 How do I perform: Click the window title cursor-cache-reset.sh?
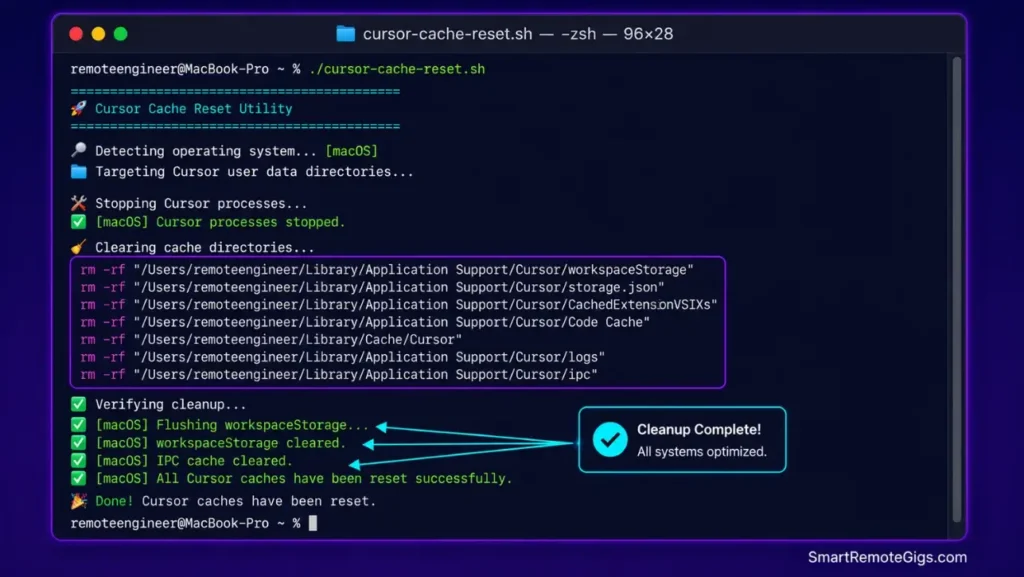pyautogui.click(x=447, y=34)
